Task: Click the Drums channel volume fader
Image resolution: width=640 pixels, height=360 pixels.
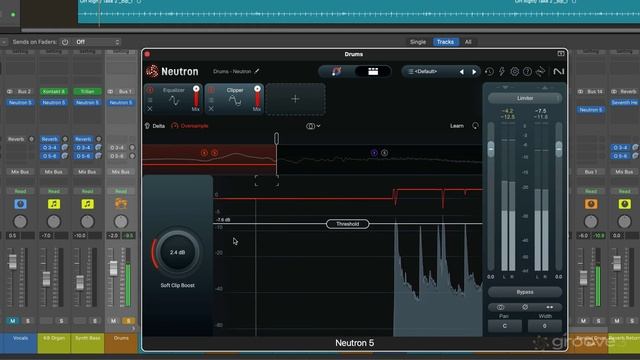Action: (x=113, y=268)
